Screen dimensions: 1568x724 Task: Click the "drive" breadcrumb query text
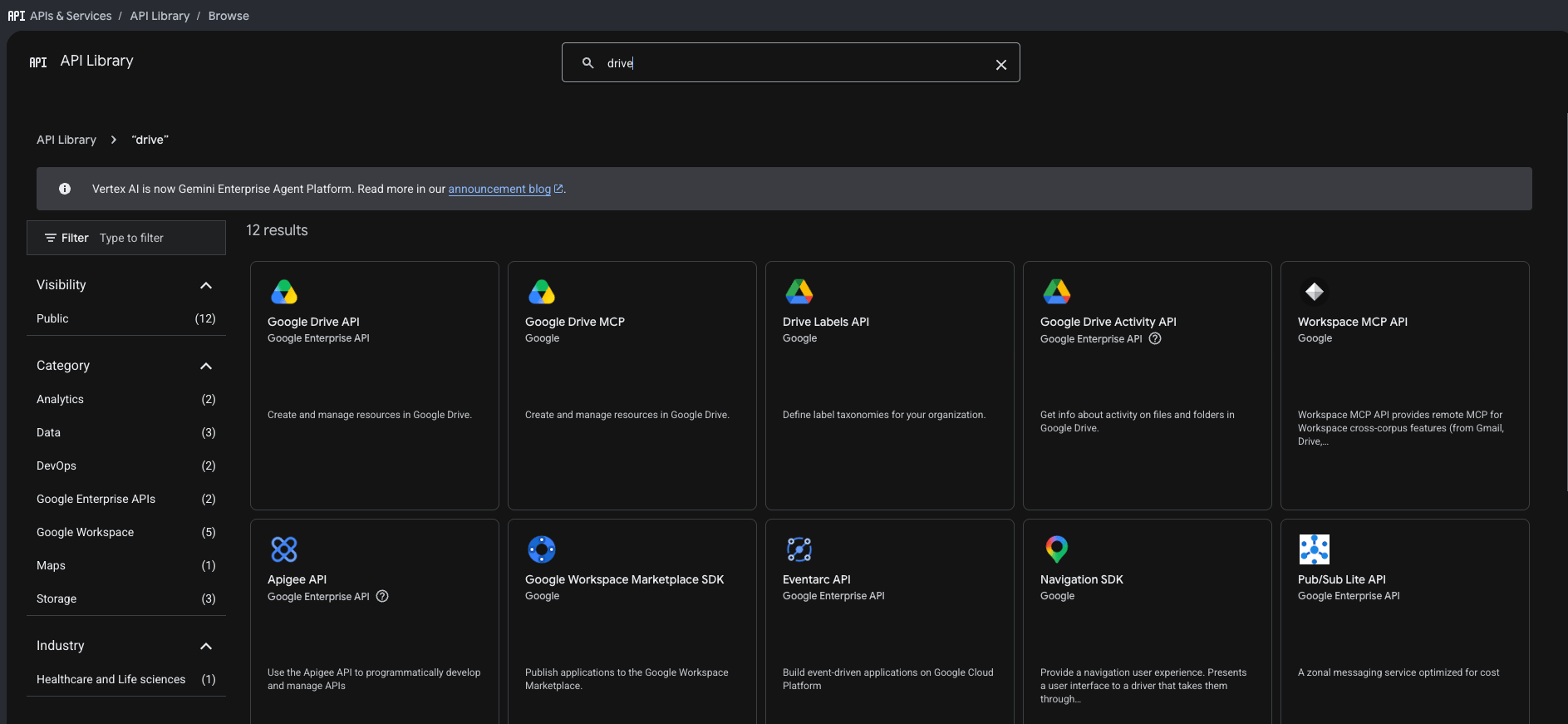[150, 140]
